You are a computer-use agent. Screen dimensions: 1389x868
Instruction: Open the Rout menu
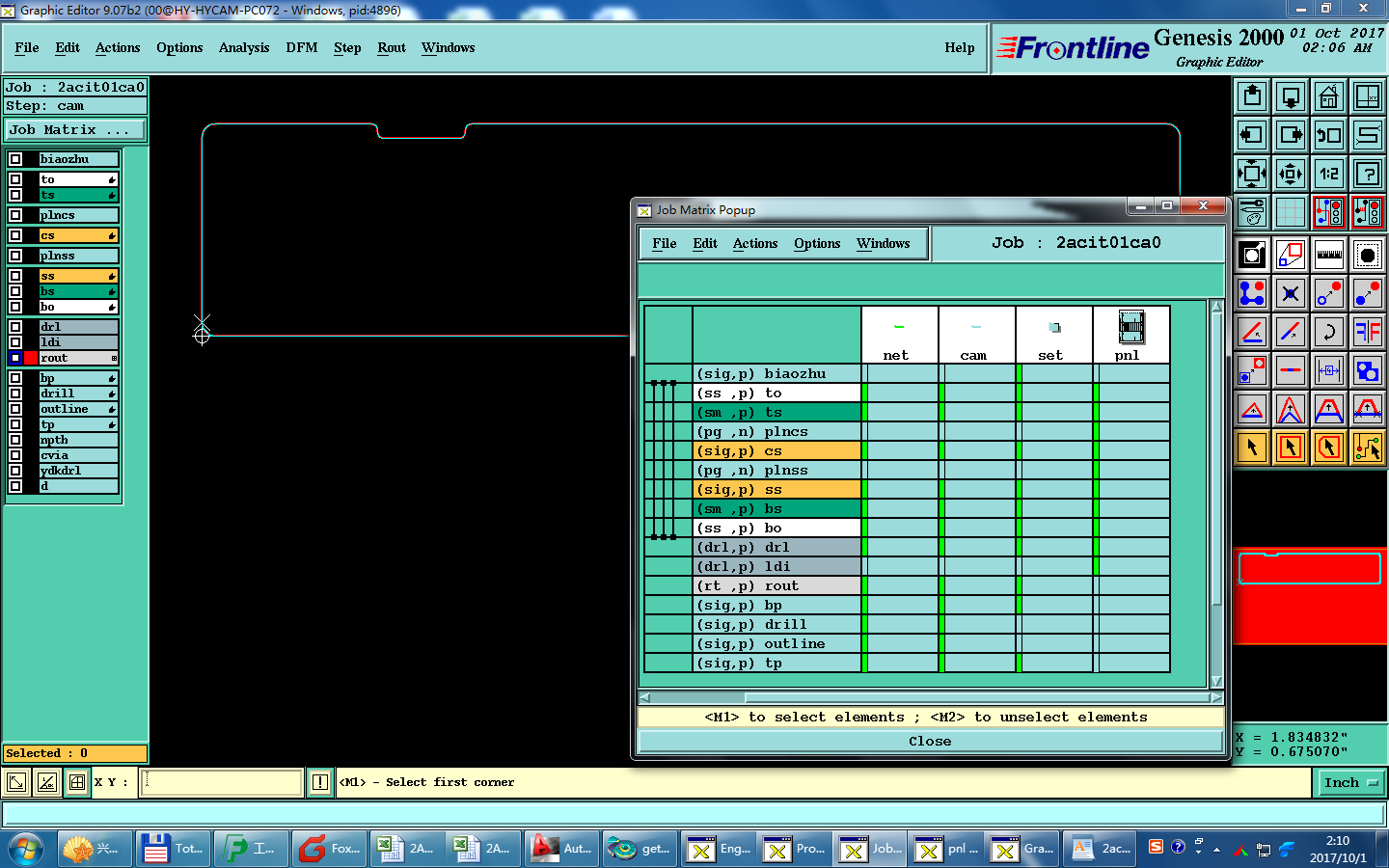point(392,47)
